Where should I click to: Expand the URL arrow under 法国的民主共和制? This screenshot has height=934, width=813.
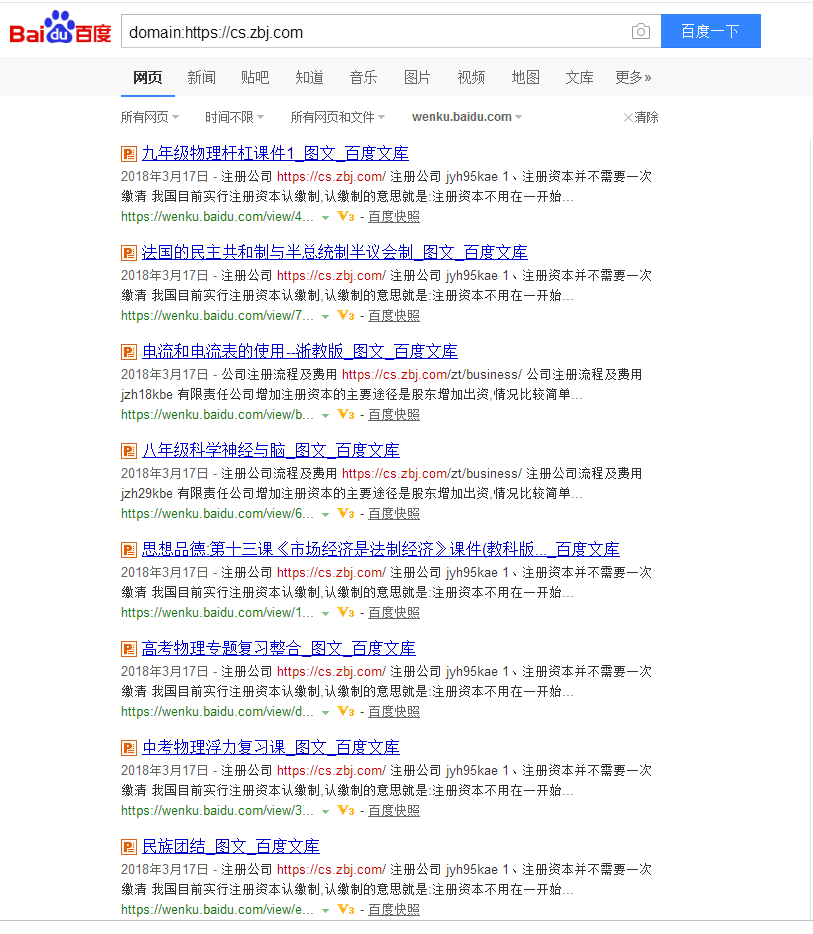[325, 316]
